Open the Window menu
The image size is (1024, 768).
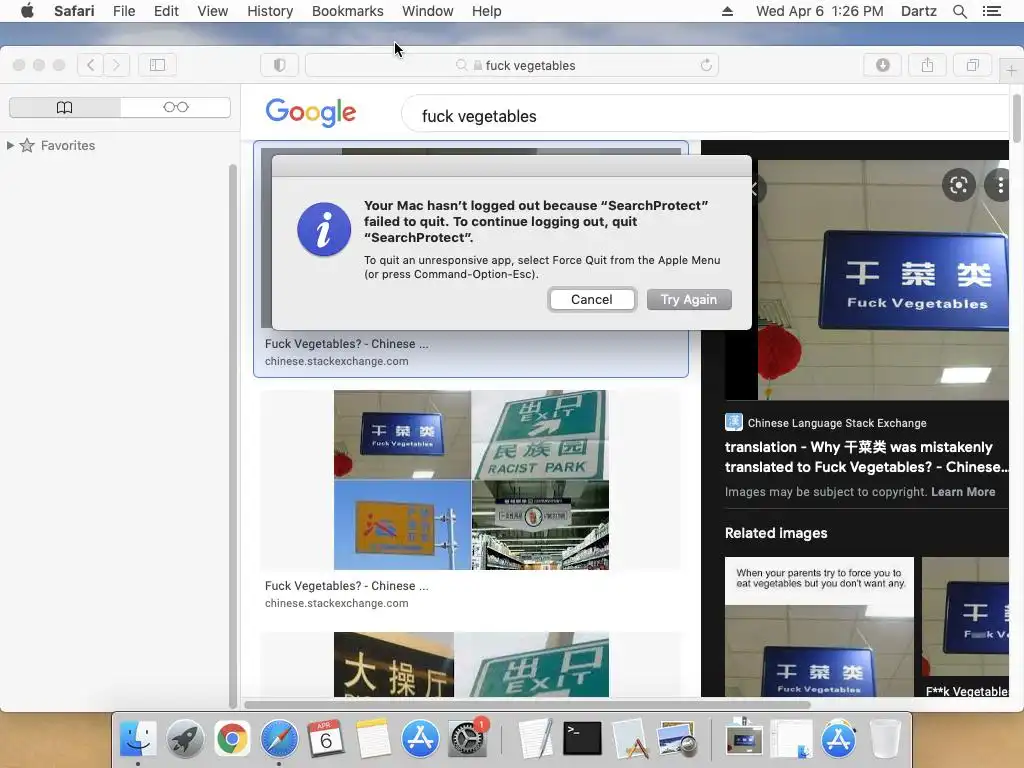427,11
